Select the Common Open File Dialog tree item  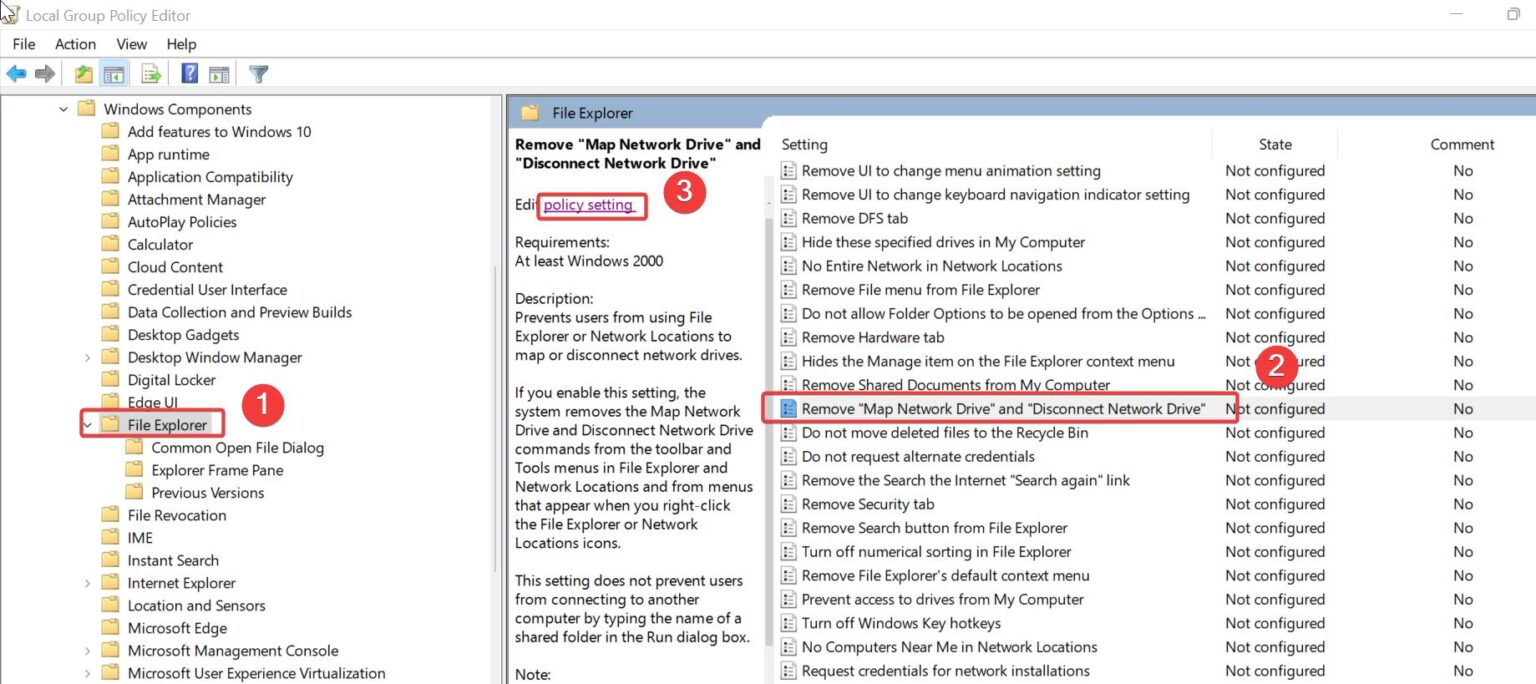tap(238, 448)
